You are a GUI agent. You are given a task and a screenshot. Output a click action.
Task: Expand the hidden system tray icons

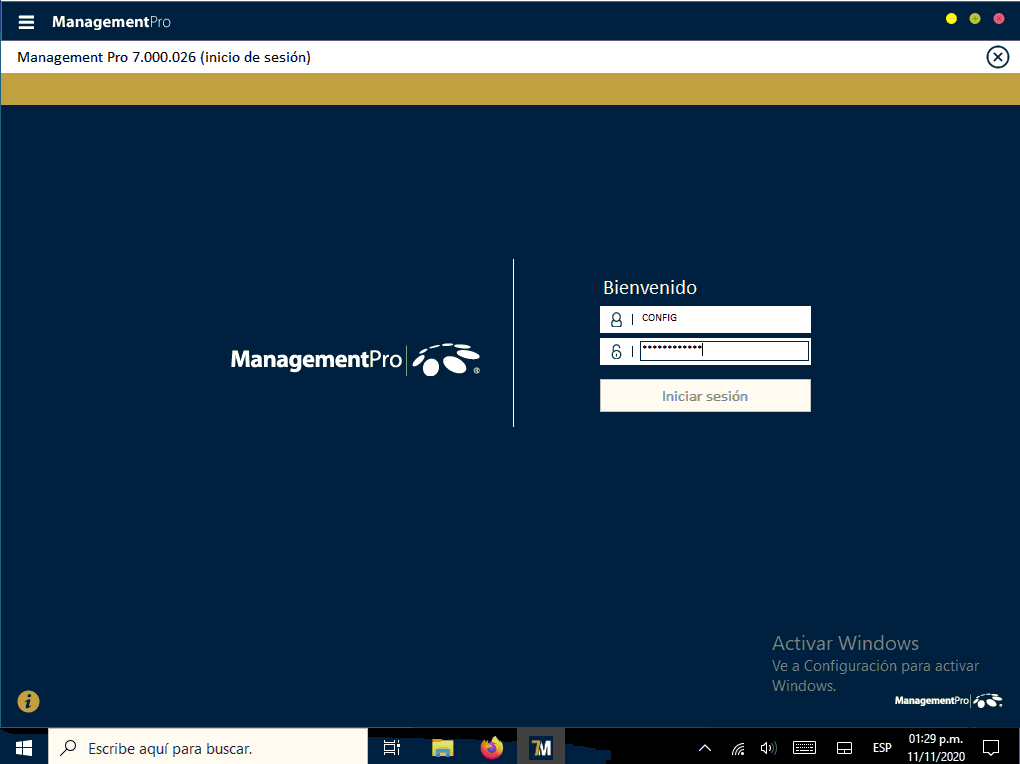coord(705,747)
